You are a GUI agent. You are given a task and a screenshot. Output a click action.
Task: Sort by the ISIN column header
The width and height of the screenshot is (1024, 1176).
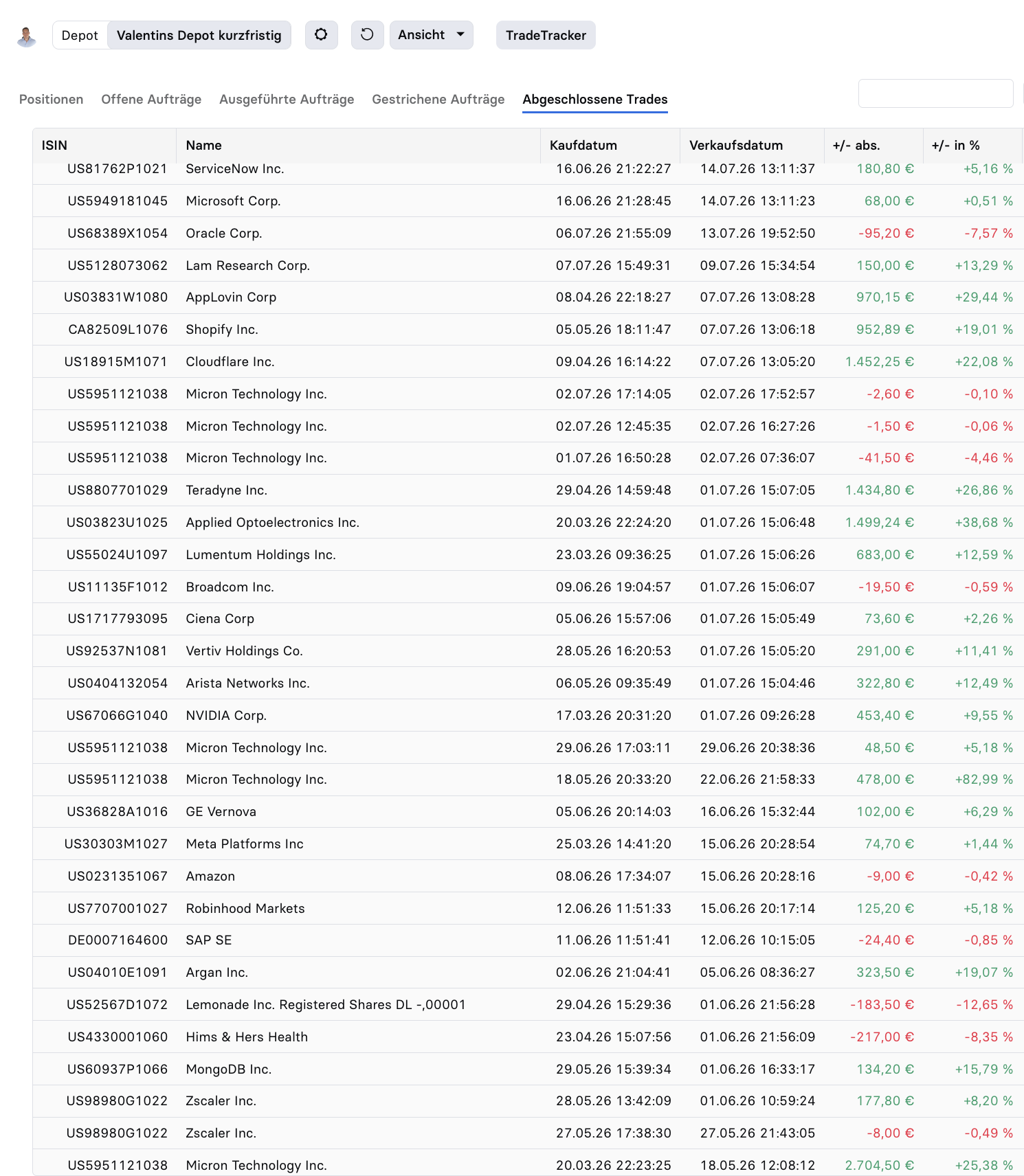[104, 146]
